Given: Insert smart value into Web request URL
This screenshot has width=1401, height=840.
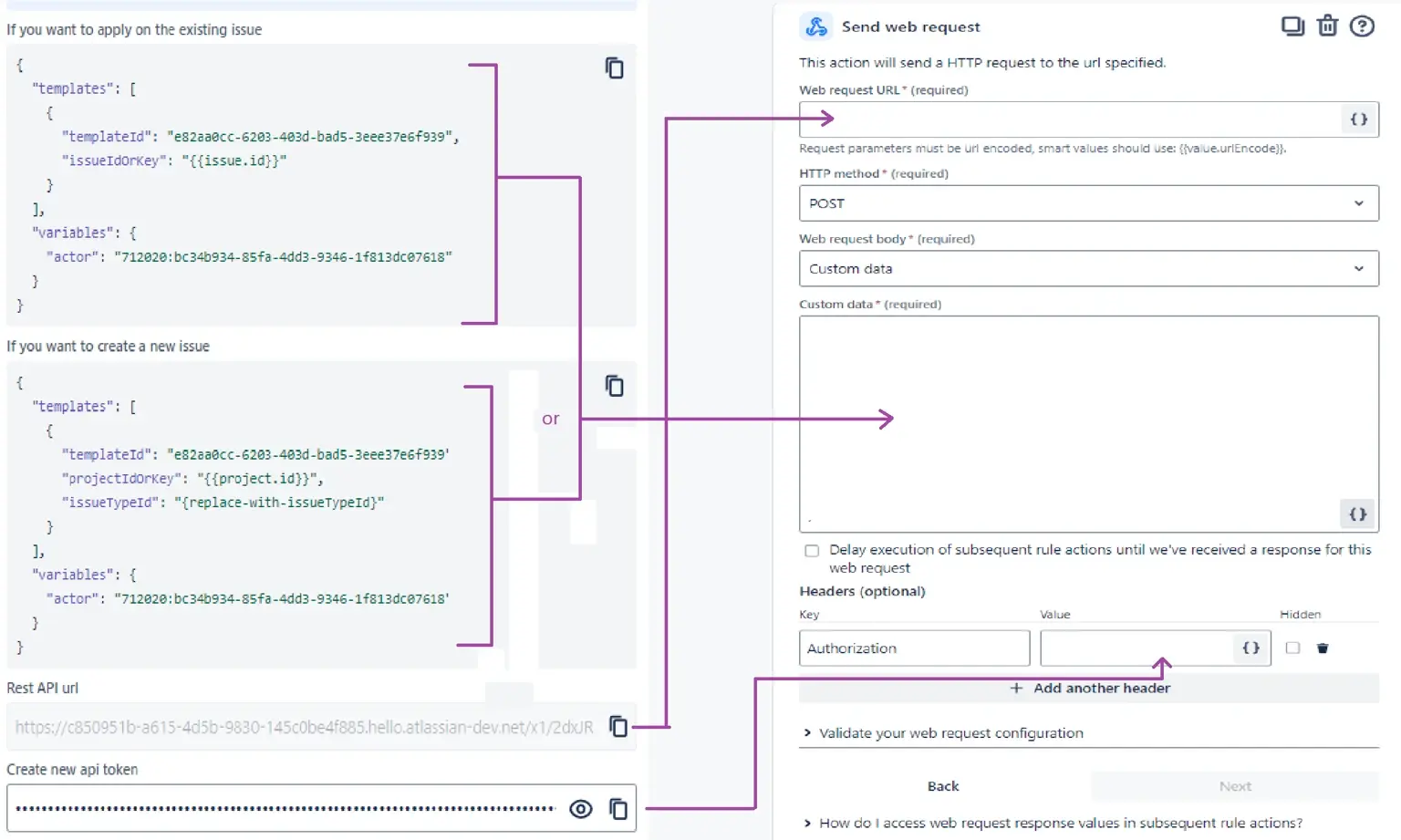Looking at the screenshot, I should click(x=1357, y=119).
